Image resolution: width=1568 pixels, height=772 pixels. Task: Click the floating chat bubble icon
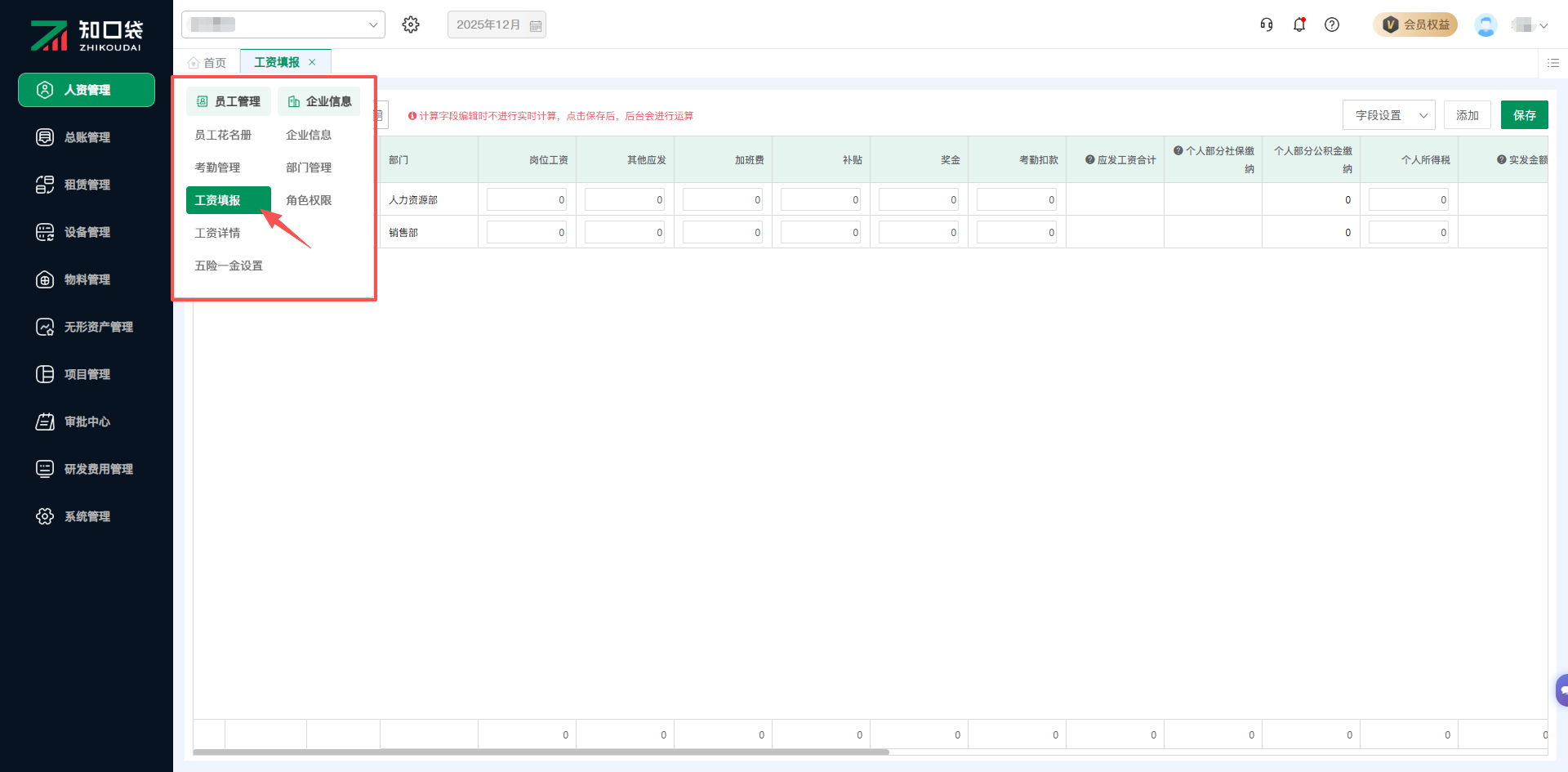click(x=1561, y=690)
